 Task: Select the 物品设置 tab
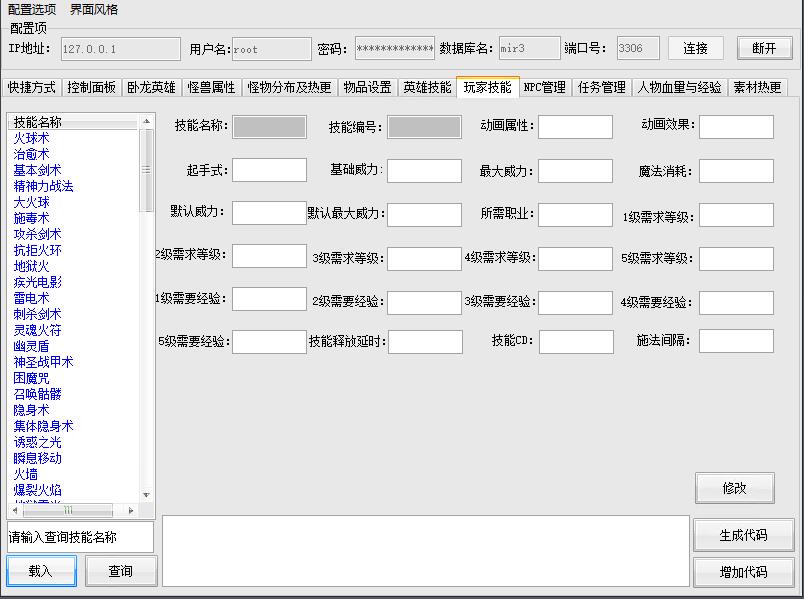pyautogui.click(x=367, y=87)
